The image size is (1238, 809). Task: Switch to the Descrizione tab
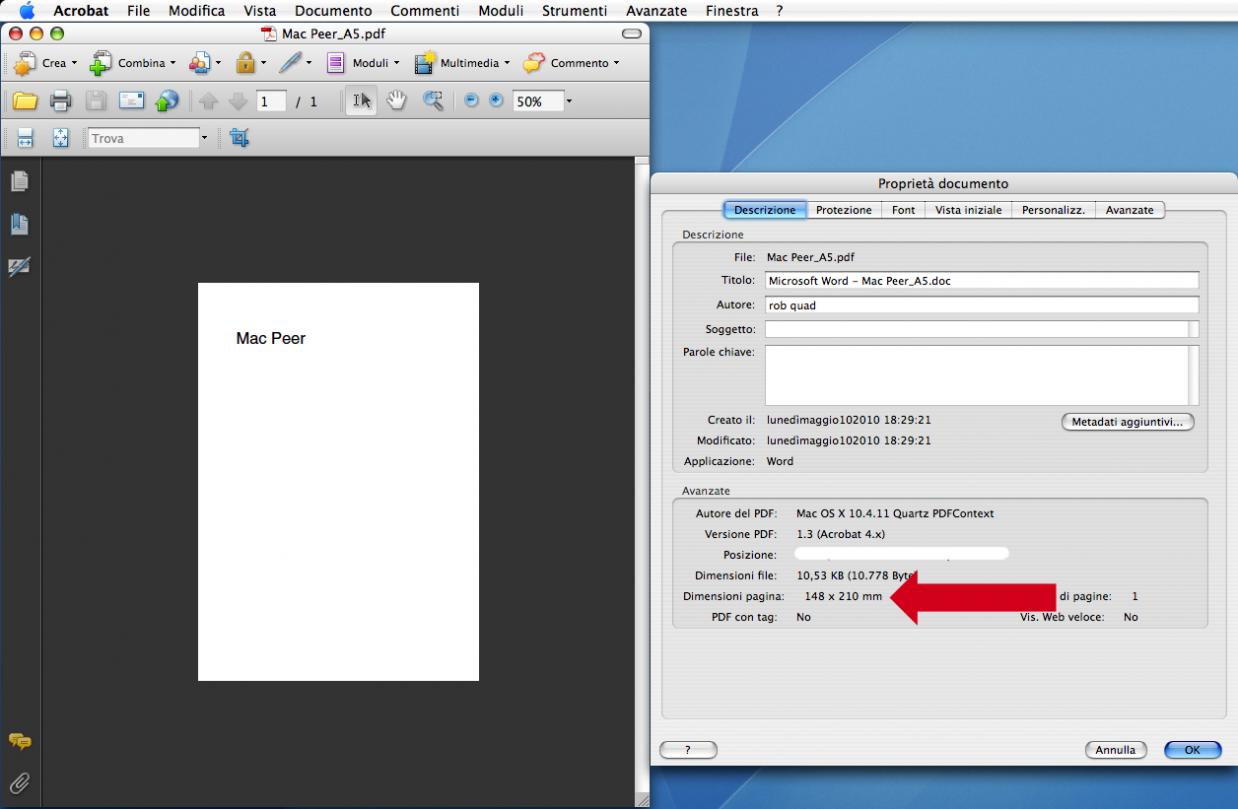coord(764,210)
